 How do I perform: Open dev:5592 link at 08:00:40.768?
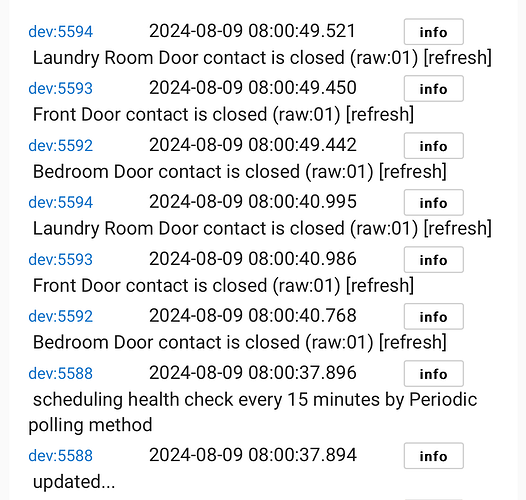click(60, 316)
